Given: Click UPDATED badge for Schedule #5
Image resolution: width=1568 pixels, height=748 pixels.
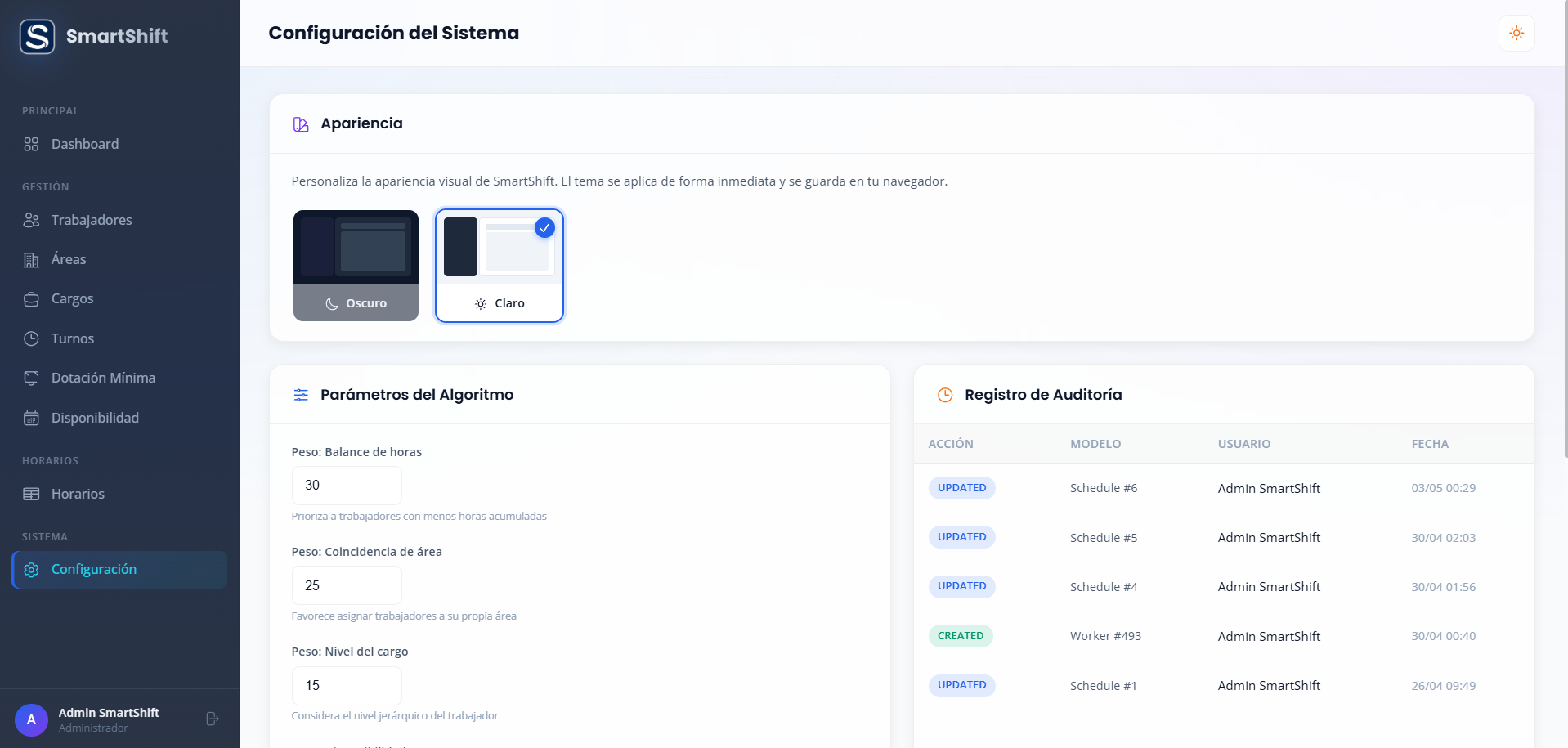Looking at the screenshot, I should [x=961, y=537].
